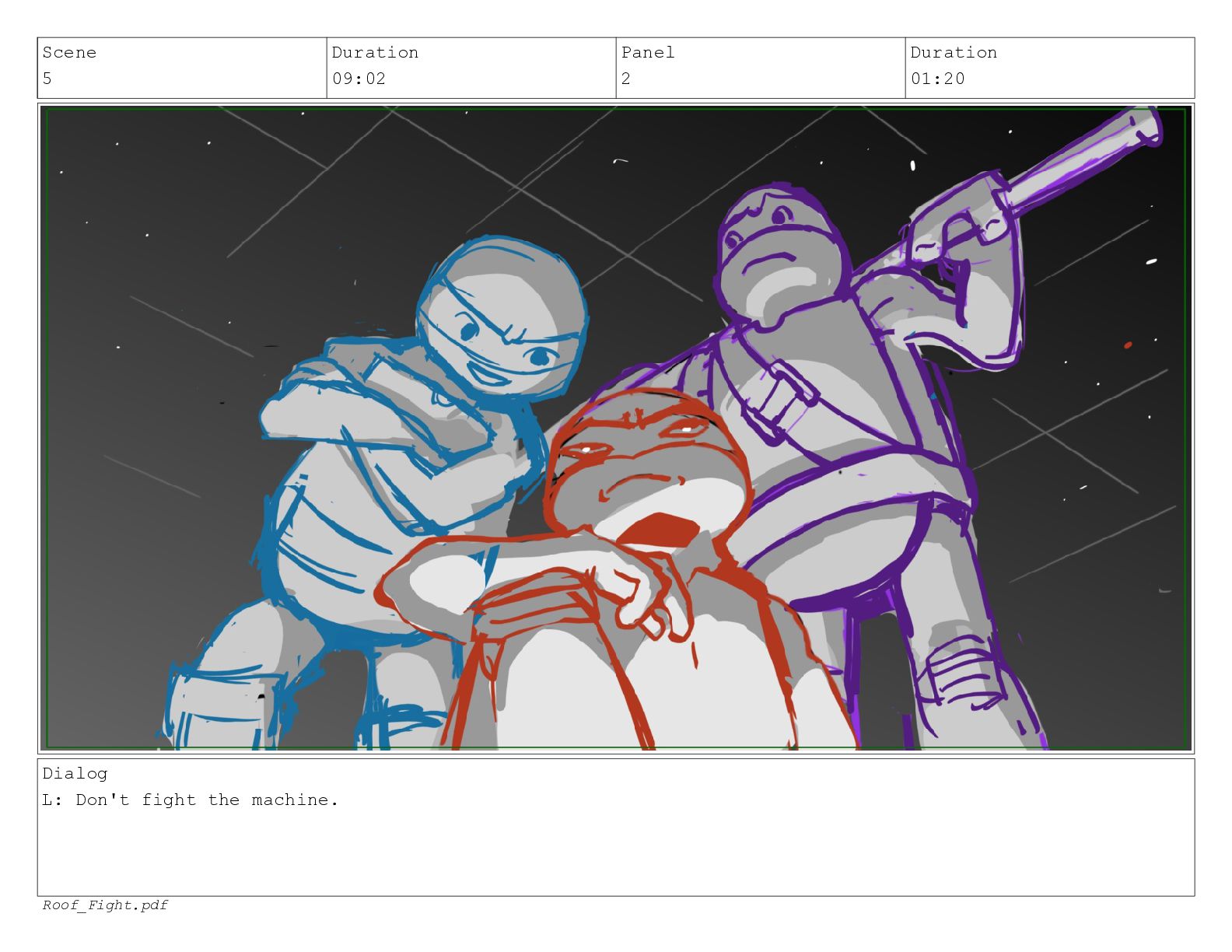Image resolution: width=1232 pixels, height=952 pixels.
Task: Click the storyboard panel artwork thumbnail
Action: click(x=616, y=428)
